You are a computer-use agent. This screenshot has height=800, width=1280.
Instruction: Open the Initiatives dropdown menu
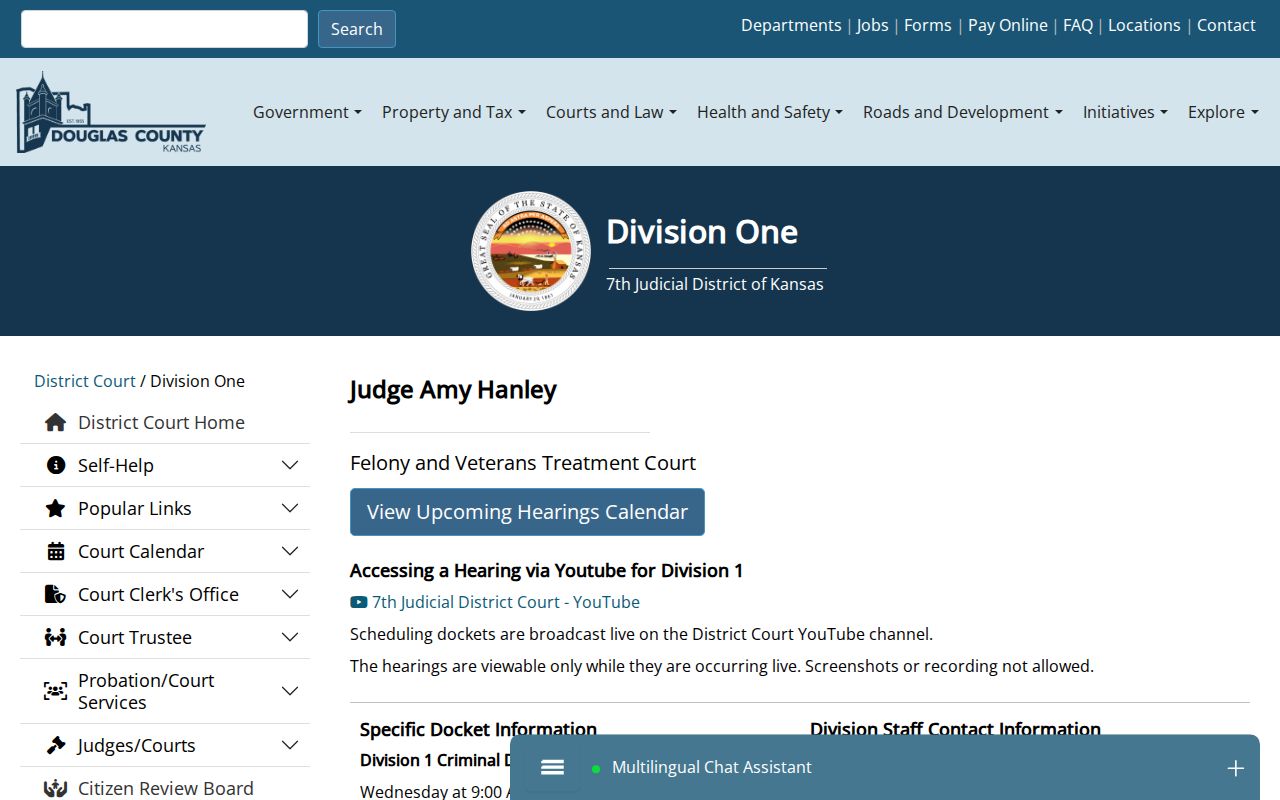tap(1125, 112)
